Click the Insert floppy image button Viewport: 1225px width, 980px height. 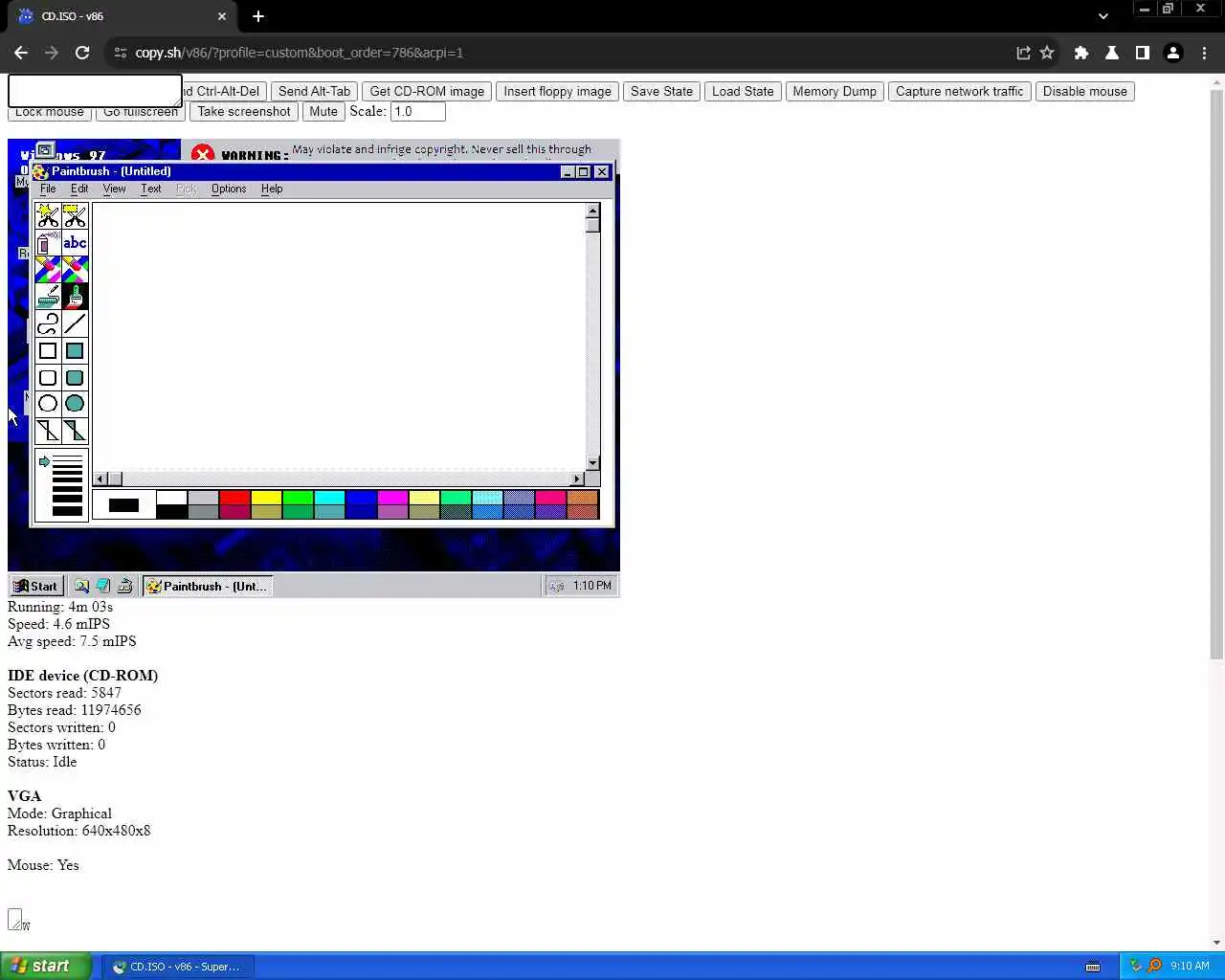tap(557, 92)
